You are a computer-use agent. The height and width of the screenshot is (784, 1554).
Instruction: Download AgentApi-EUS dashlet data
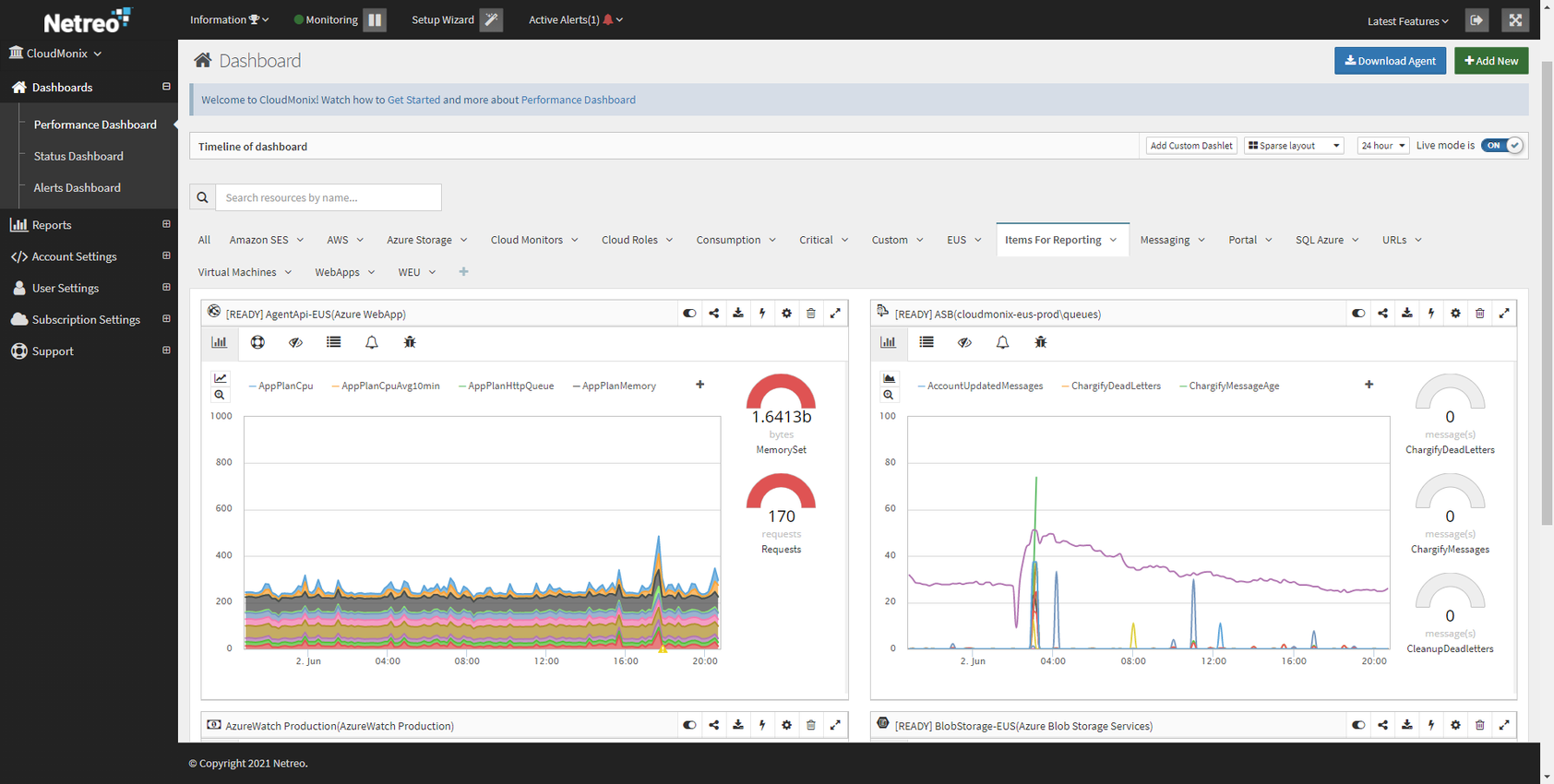(738, 314)
